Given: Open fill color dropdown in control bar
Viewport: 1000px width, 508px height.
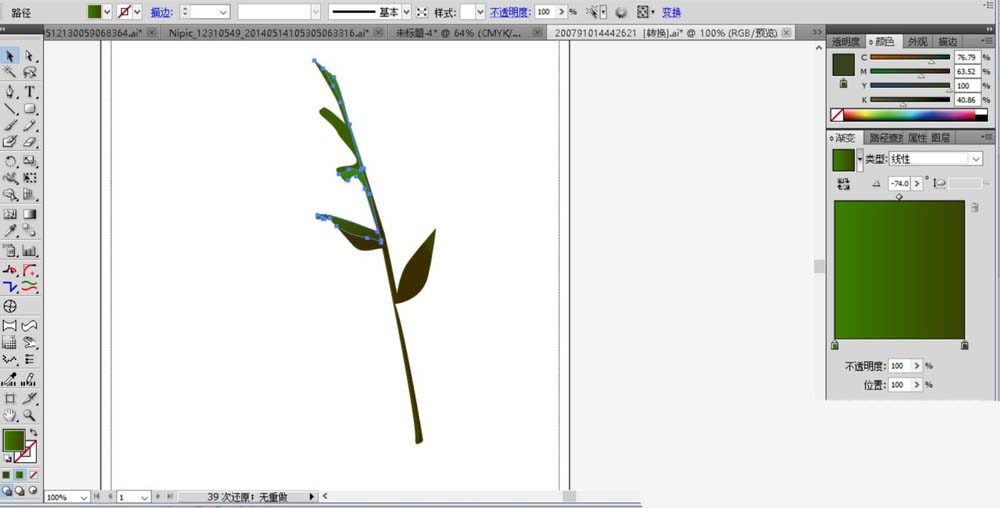Looking at the screenshot, I should [107, 11].
